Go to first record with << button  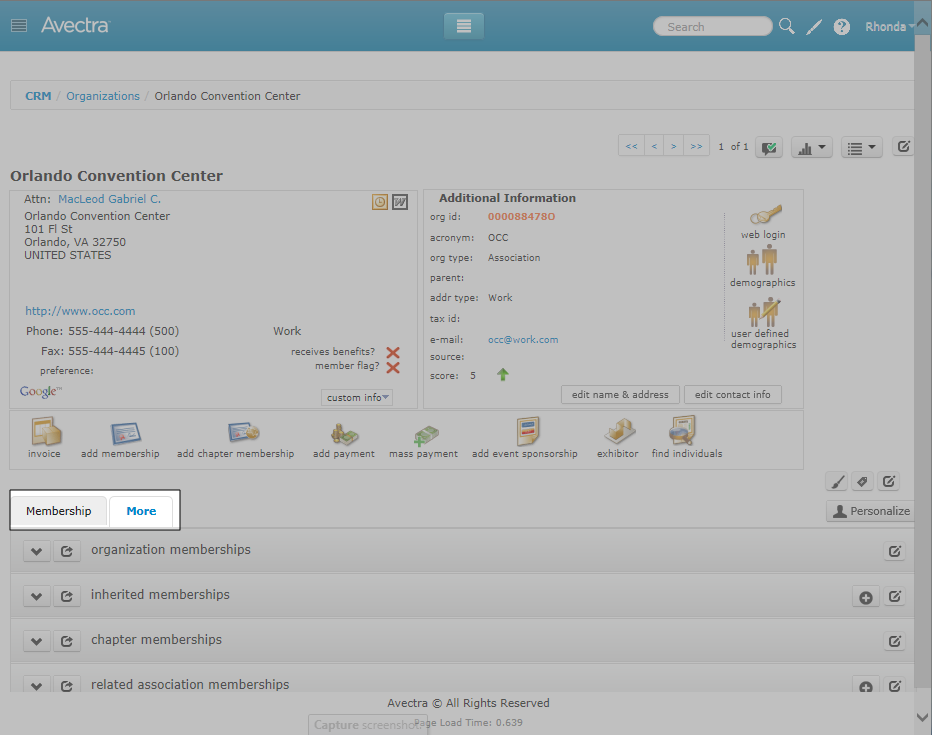[631, 146]
